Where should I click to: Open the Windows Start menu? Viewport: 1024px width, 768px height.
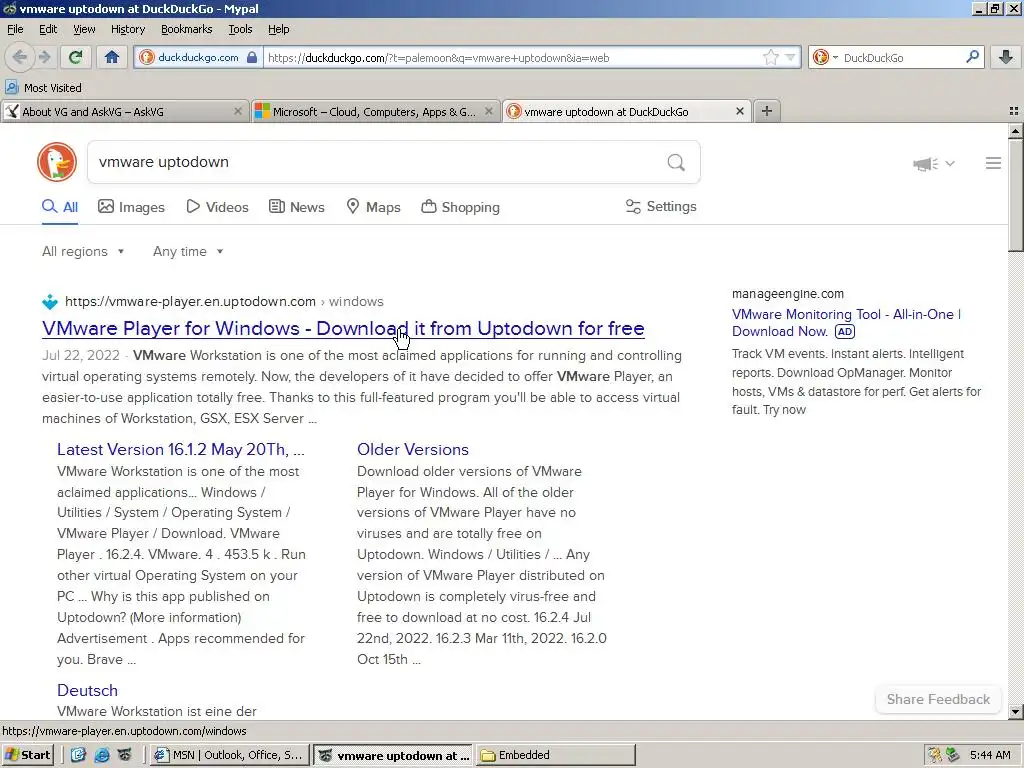(x=27, y=755)
